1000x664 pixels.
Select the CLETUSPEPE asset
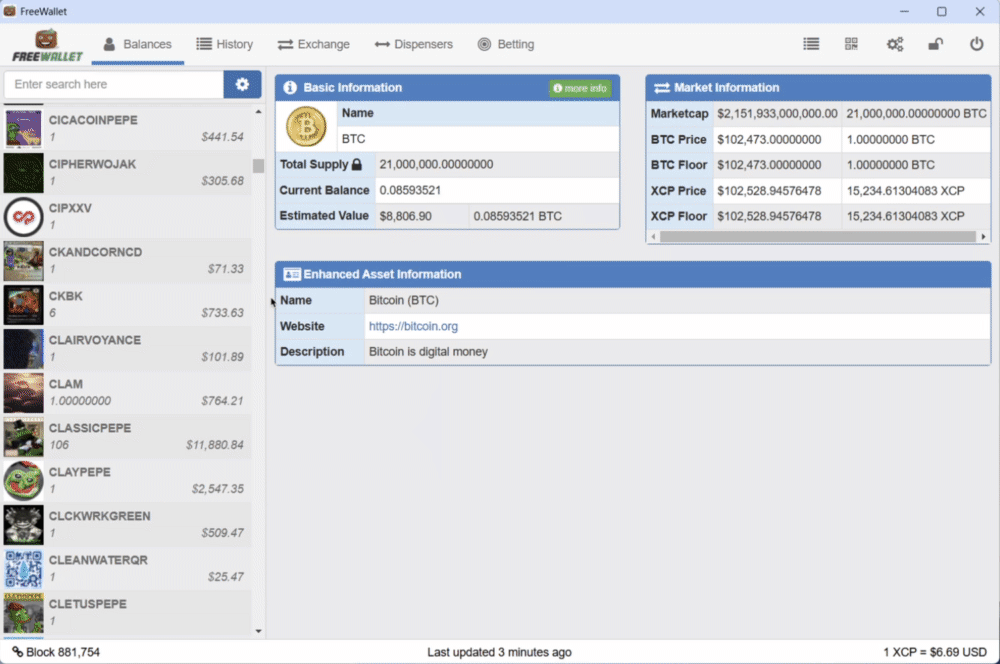127,612
